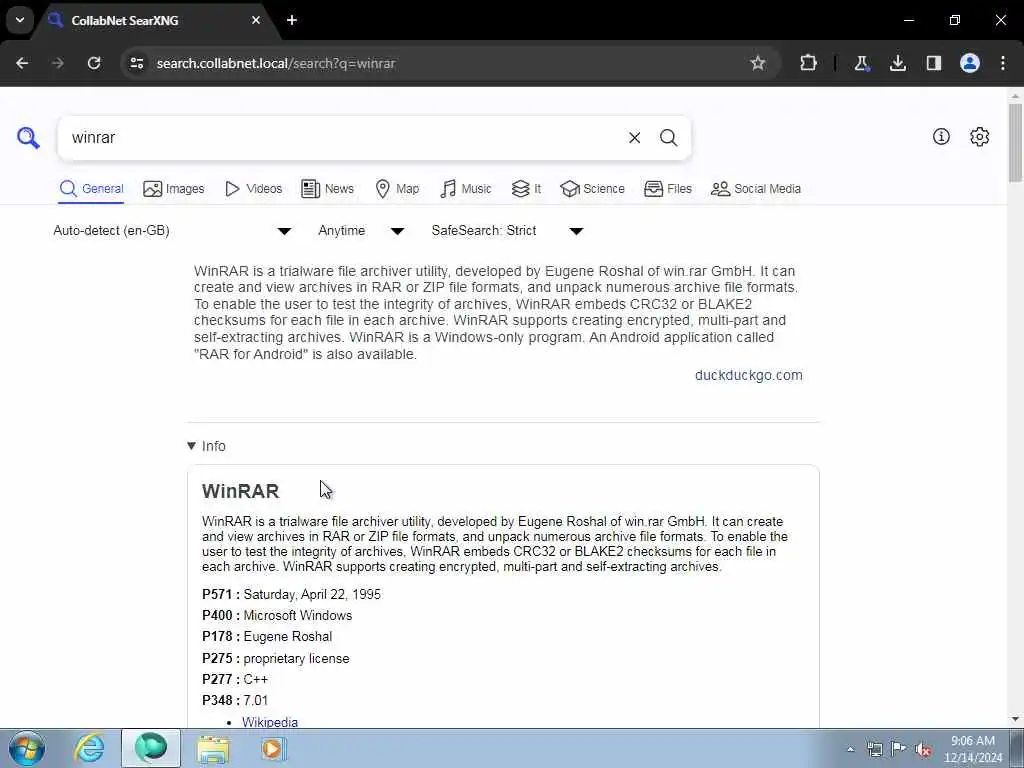Reload the current page
This screenshot has height=768, width=1024.
coord(94,63)
